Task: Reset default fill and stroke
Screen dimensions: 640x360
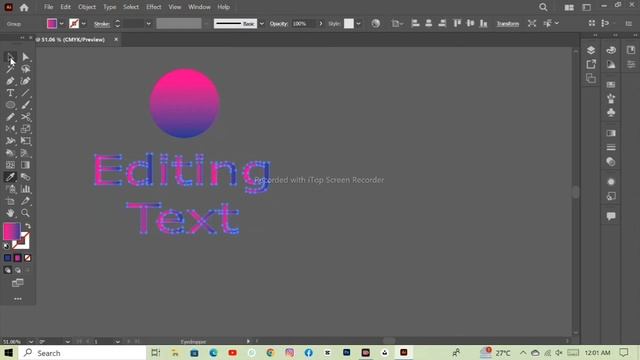Action: (6, 246)
